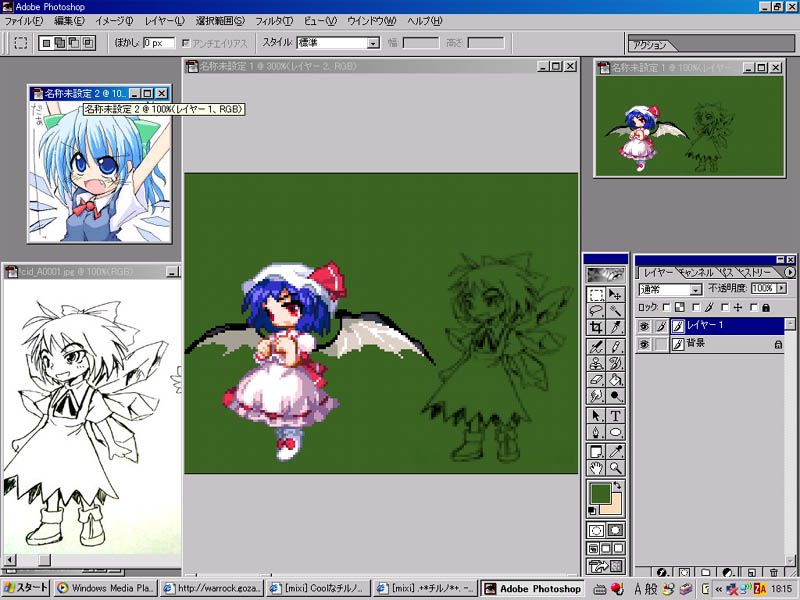
Task: Click Jump to ImageReady button in toolbox
Action: [x=606, y=566]
